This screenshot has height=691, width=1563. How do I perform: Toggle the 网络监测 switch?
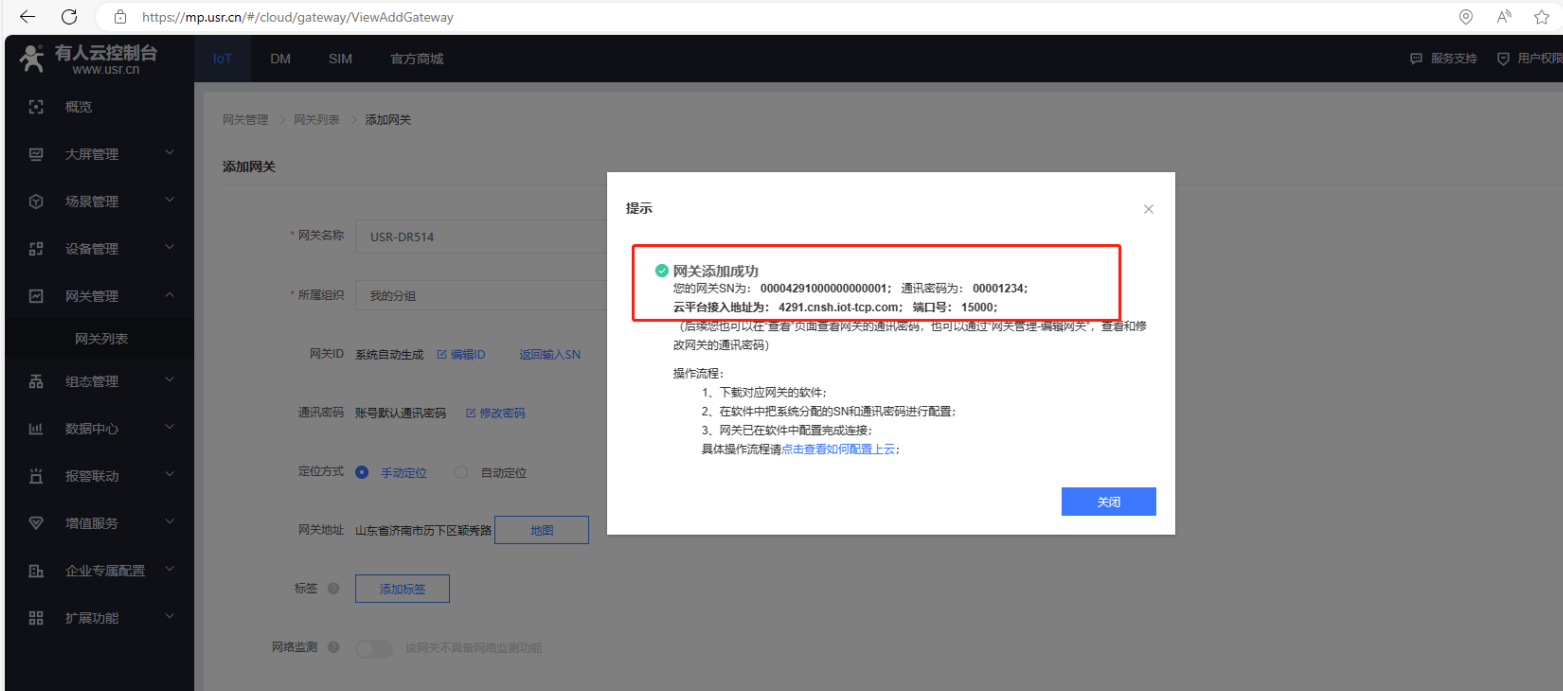375,648
